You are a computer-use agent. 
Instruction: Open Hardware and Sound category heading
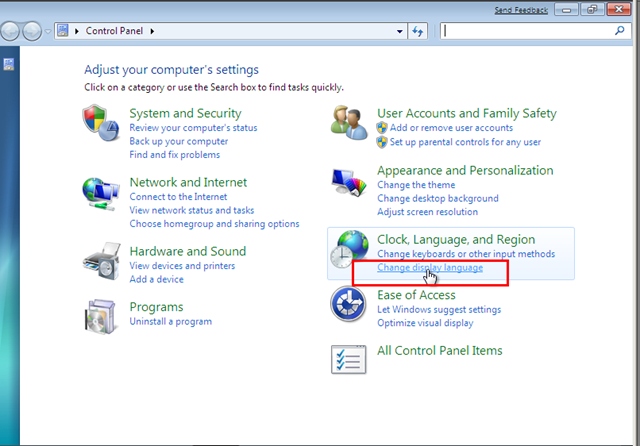pyautogui.click(x=188, y=251)
